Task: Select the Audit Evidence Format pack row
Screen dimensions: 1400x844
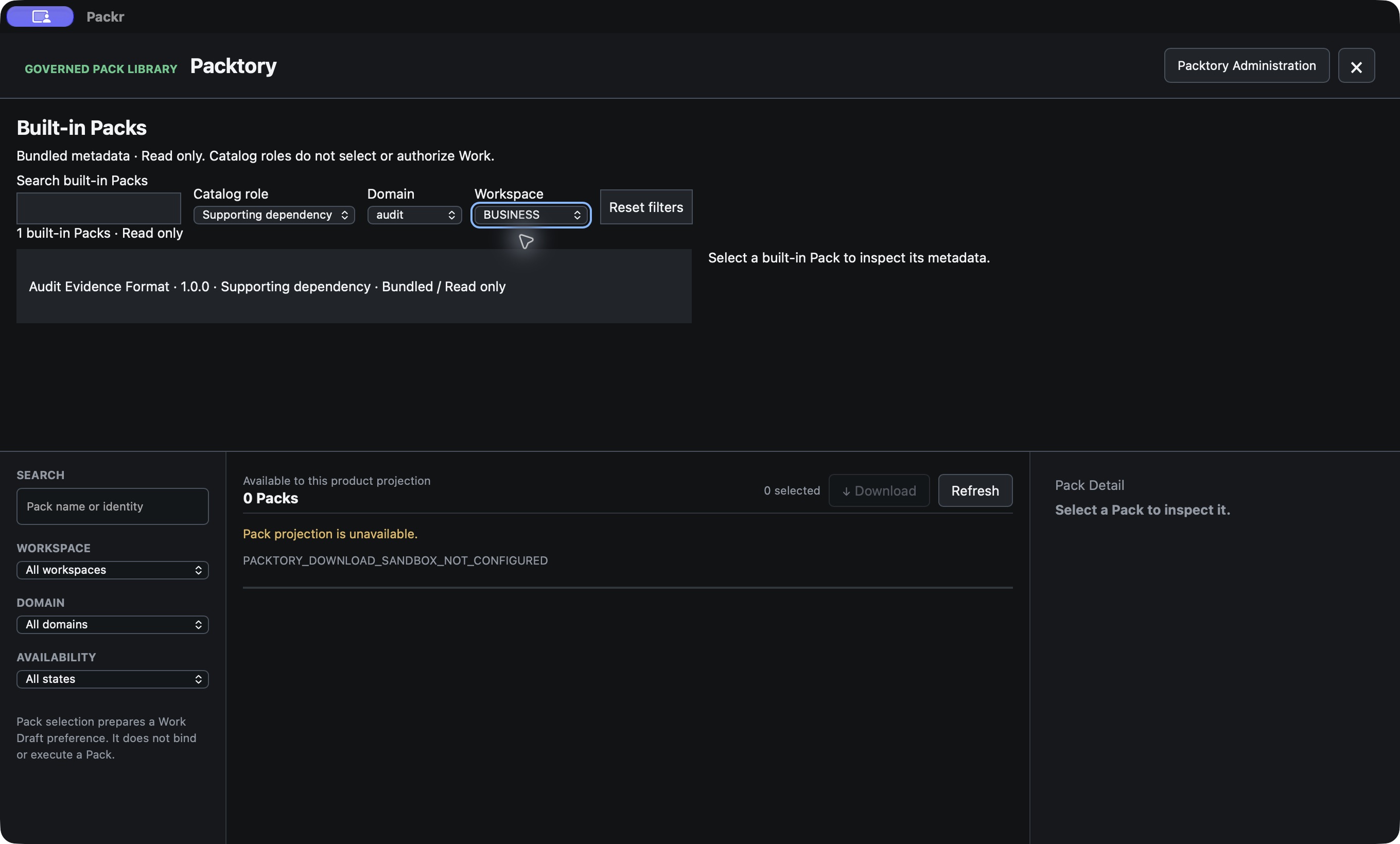Action: (x=354, y=286)
